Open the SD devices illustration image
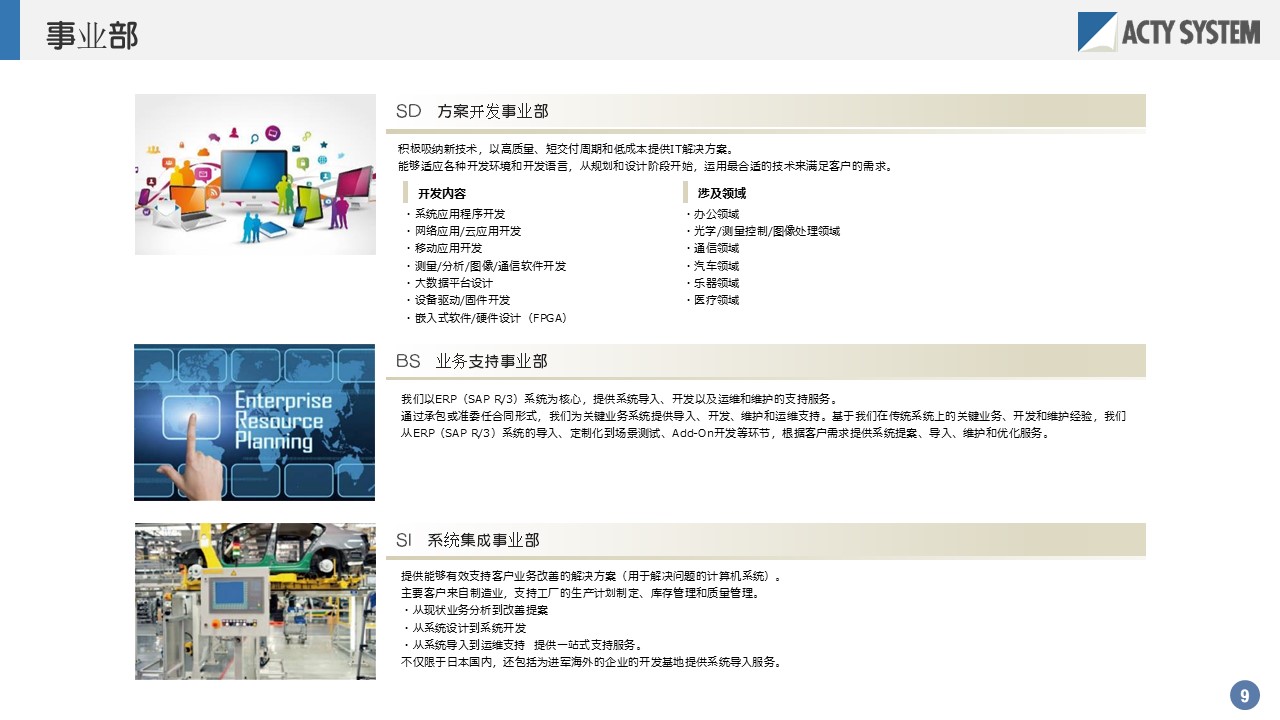Viewport: 1280px width, 720px height. tap(255, 174)
